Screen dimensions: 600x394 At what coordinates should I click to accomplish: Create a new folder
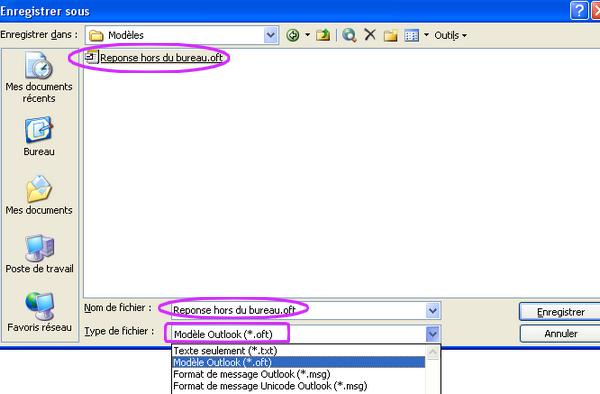point(391,36)
